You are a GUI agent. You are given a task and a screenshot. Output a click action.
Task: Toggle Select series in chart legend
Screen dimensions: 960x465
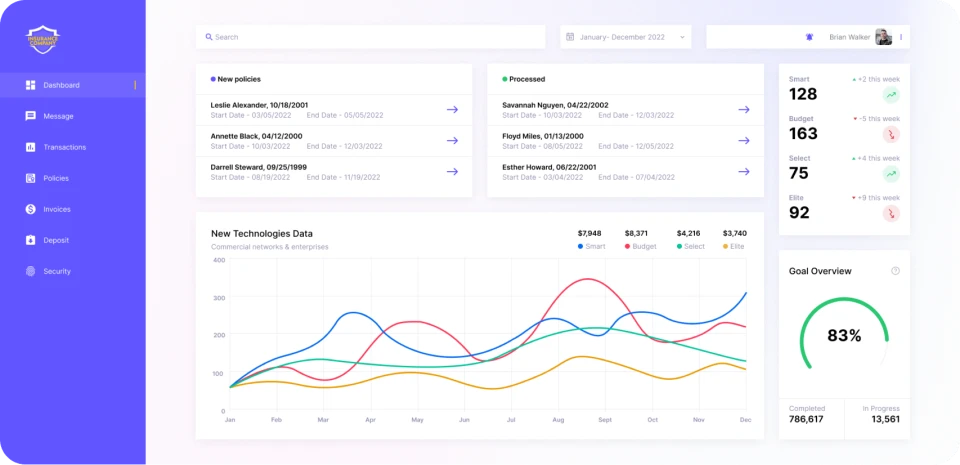(x=691, y=247)
